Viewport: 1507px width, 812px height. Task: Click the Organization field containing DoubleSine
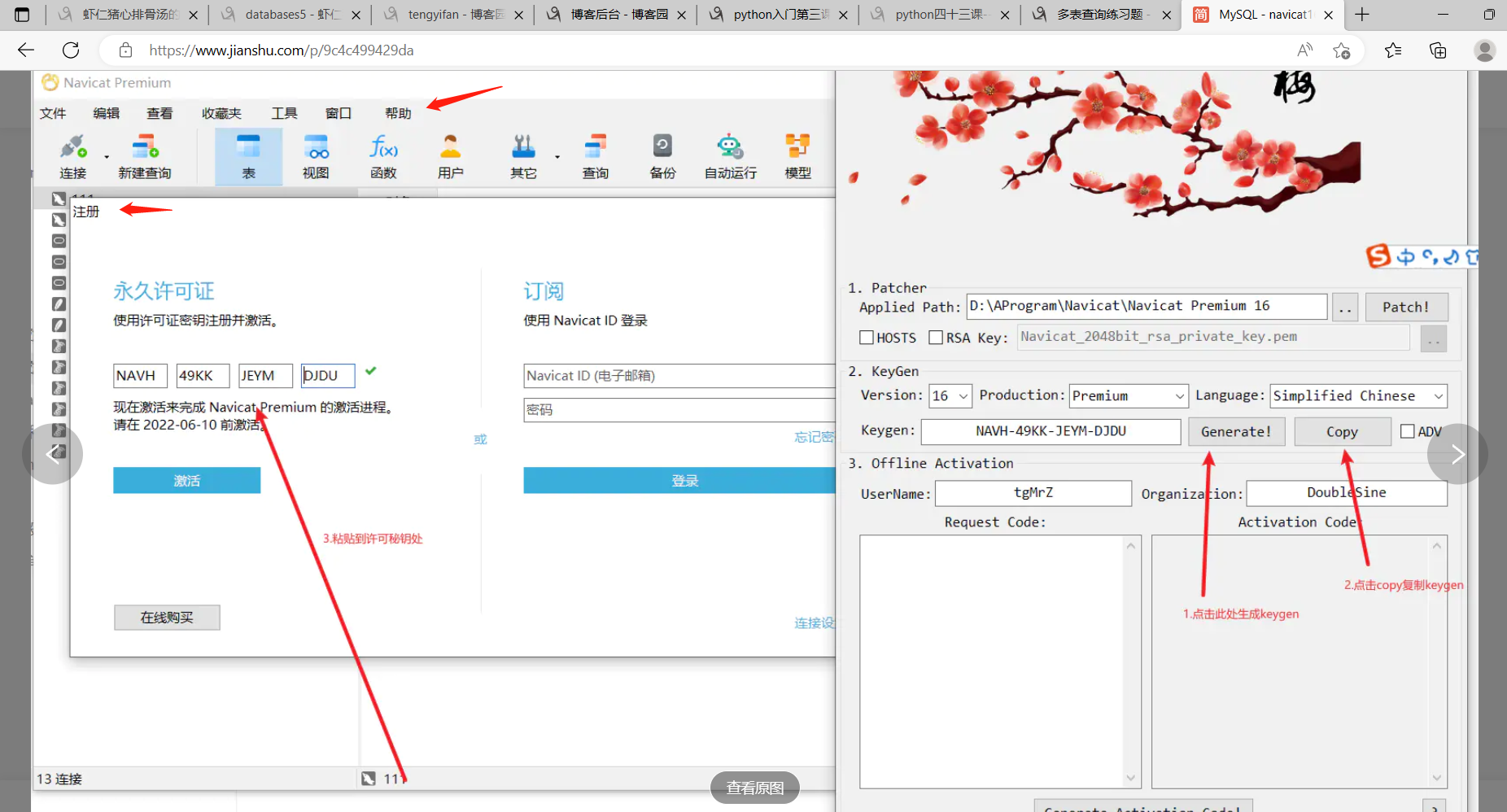pos(1347,493)
